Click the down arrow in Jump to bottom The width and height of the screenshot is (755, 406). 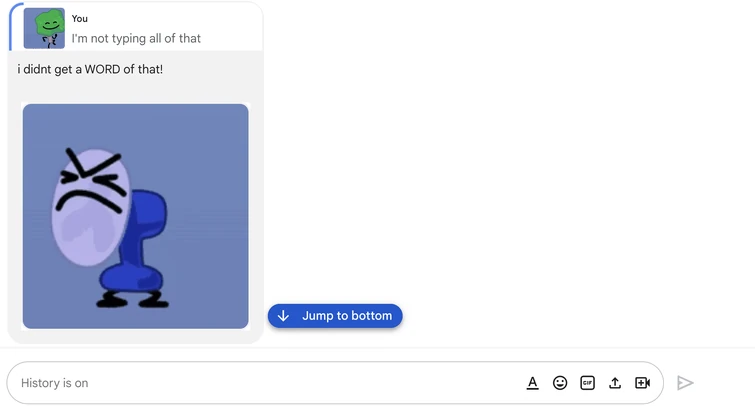[x=284, y=316]
